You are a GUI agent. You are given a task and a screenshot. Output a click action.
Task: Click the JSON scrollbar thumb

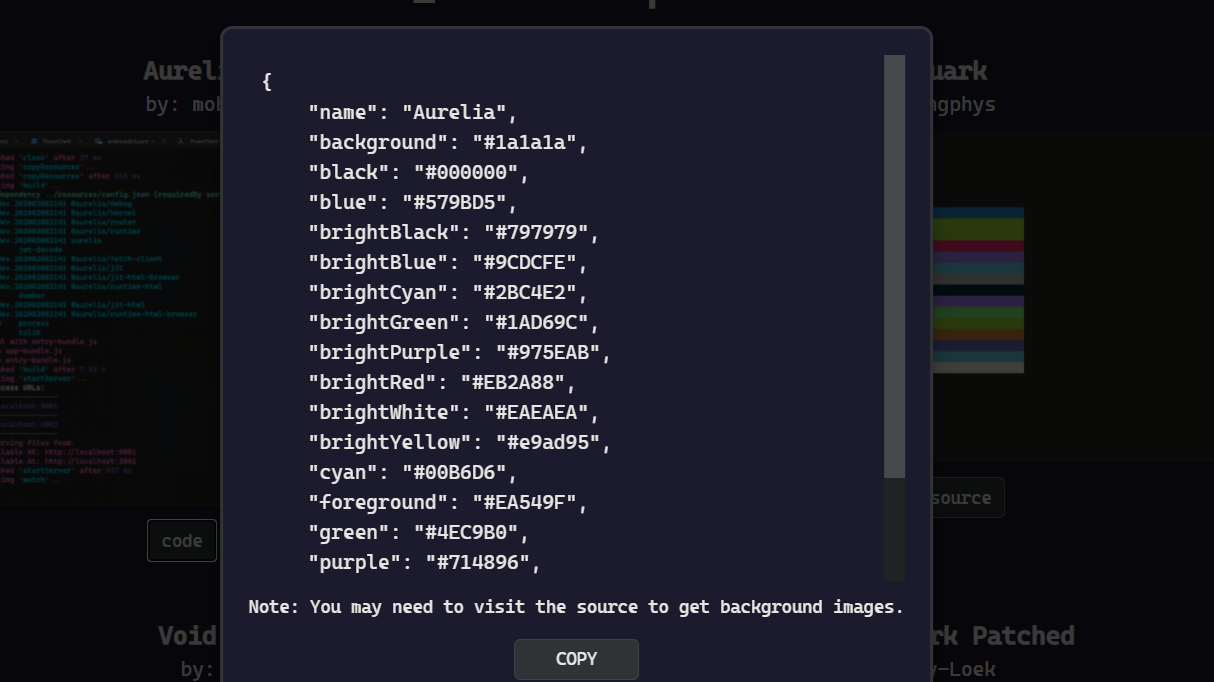pos(894,266)
